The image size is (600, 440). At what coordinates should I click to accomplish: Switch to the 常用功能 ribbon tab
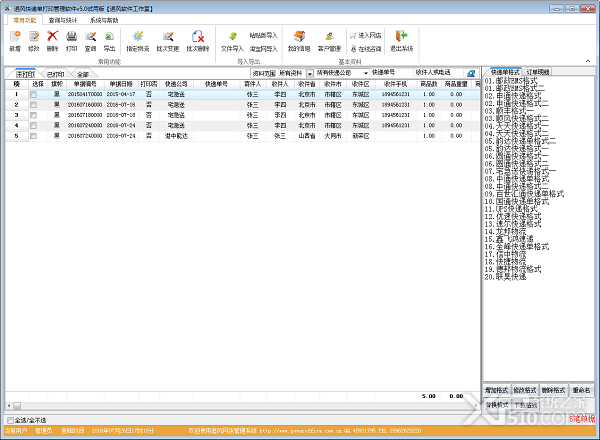coord(24,20)
